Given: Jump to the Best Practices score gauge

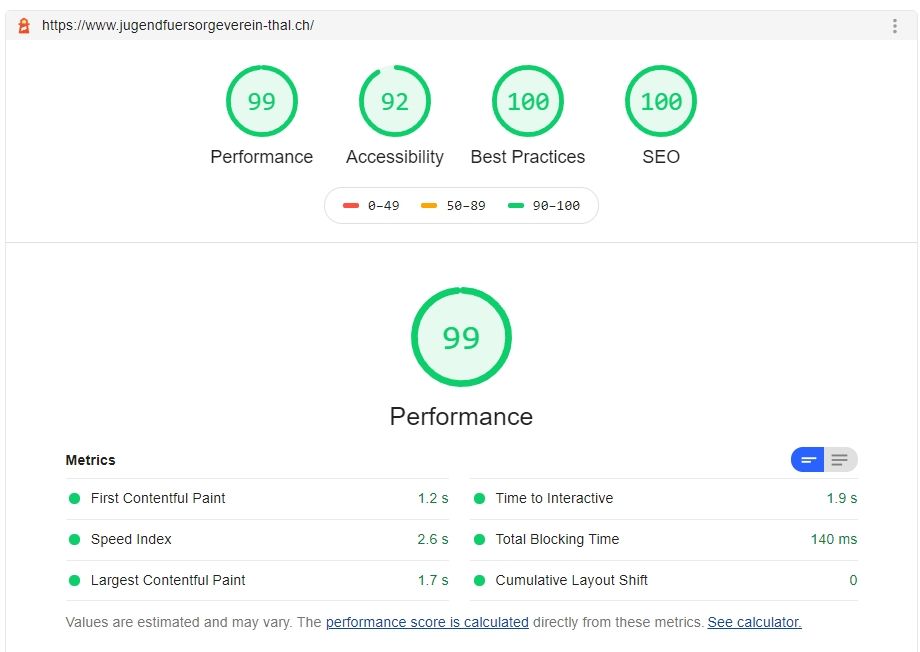Looking at the screenshot, I should (x=527, y=102).
